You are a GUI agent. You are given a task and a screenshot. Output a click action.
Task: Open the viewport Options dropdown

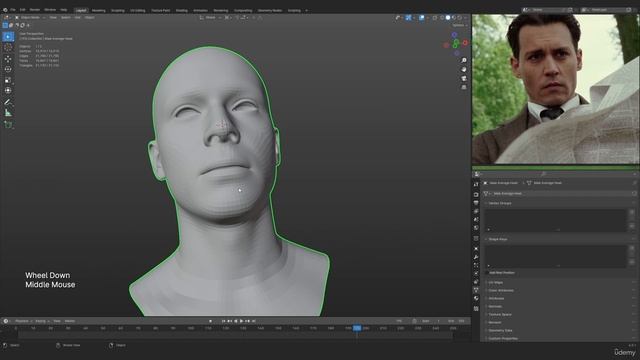click(x=460, y=25)
